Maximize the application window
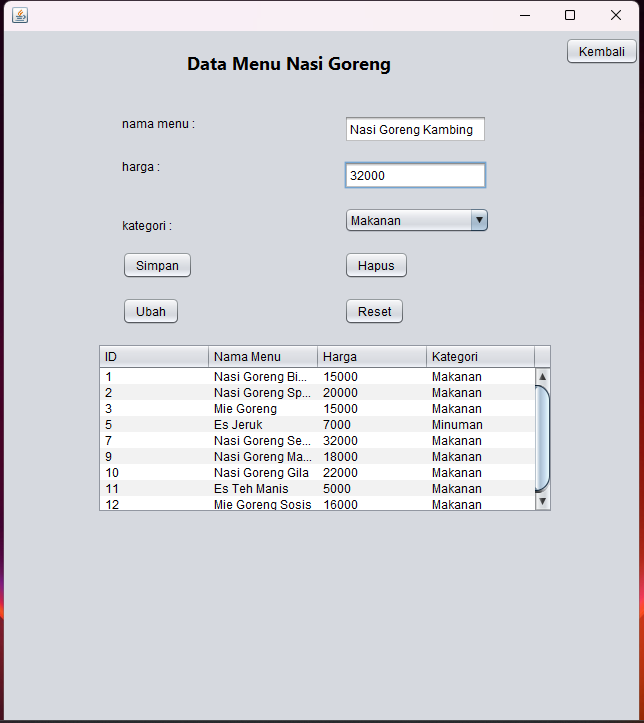Screen dimensions: 644x723 570,15
